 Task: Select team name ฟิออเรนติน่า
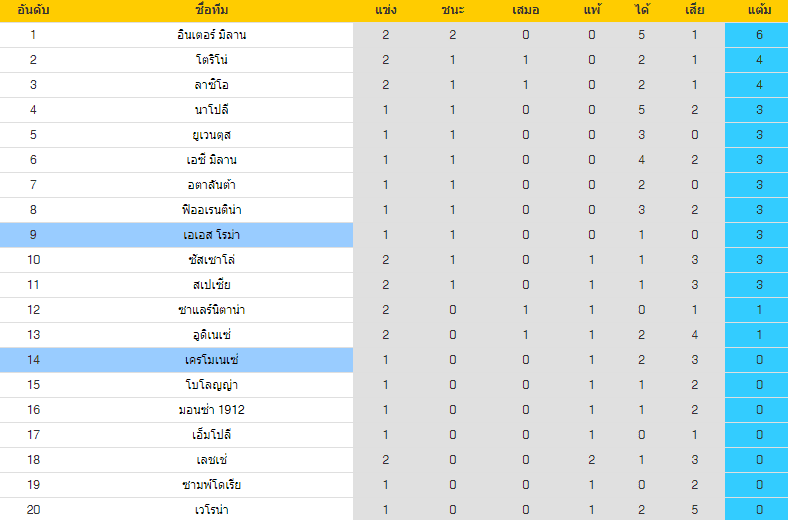click(212, 210)
